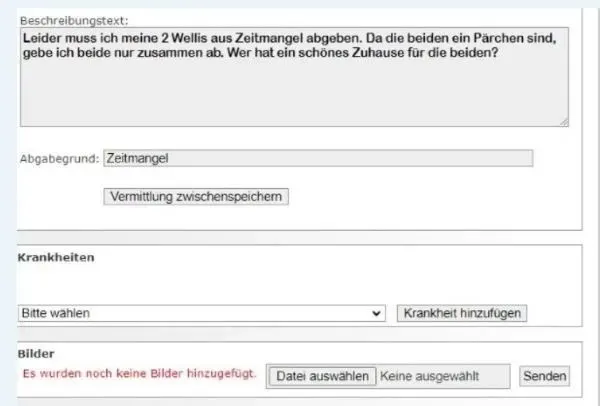Click the Bilder section heading
This screenshot has width=600, height=406.
[36, 354]
